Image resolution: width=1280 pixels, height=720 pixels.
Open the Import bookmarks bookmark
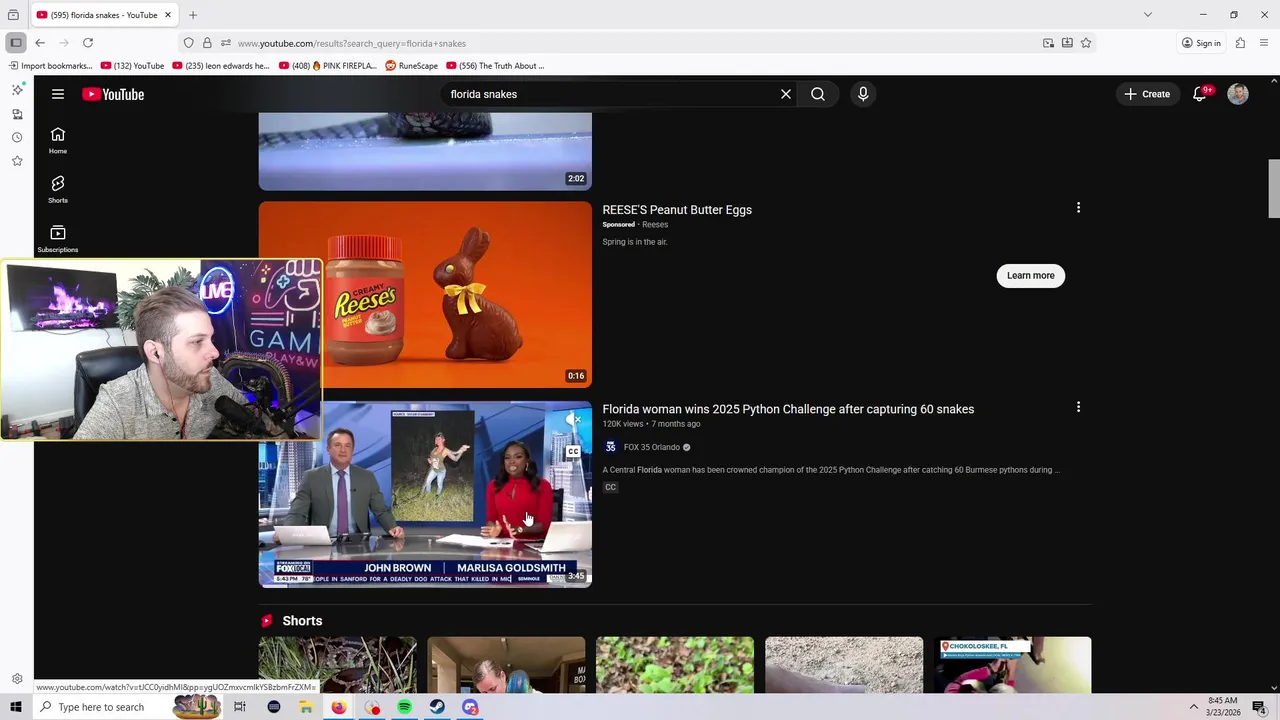click(50, 66)
